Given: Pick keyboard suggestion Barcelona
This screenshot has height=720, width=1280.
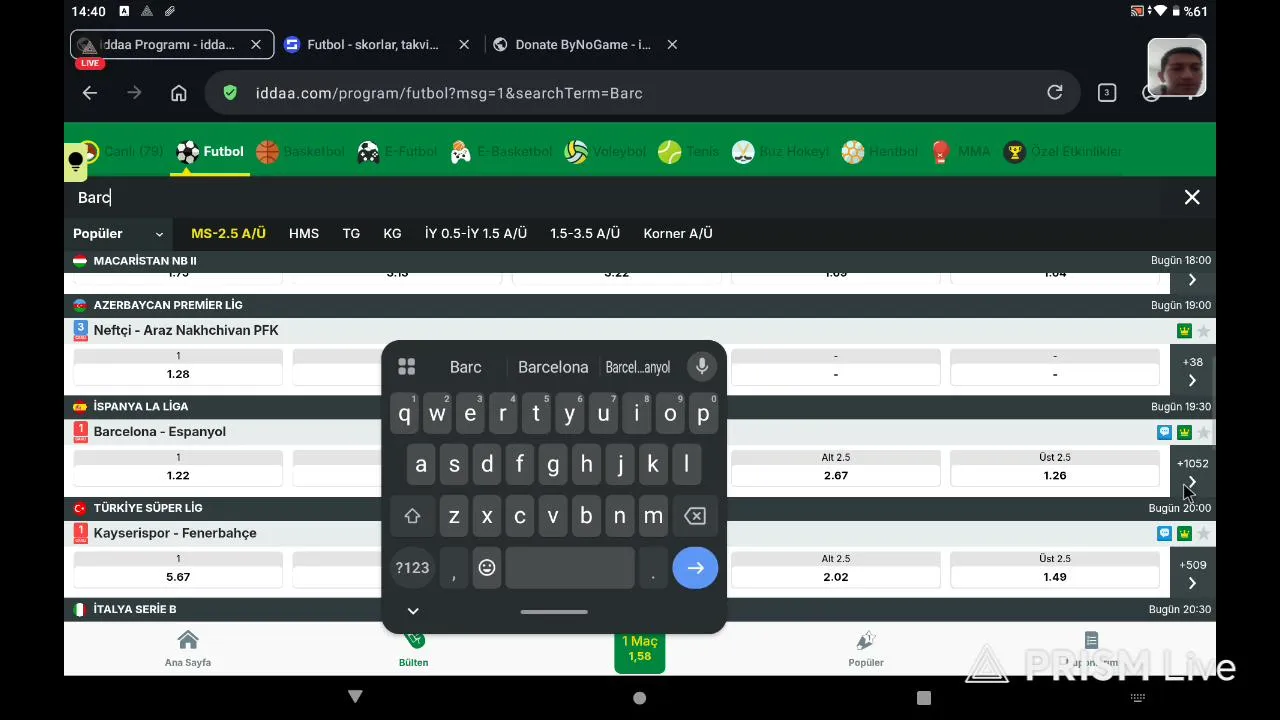Looking at the screenshot, I should coord(553,367).
